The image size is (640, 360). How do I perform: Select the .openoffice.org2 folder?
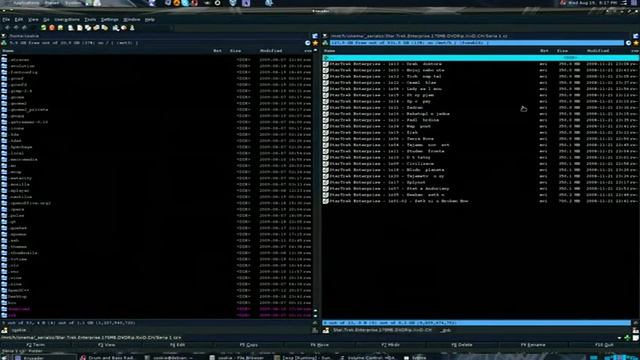(156, 203)
